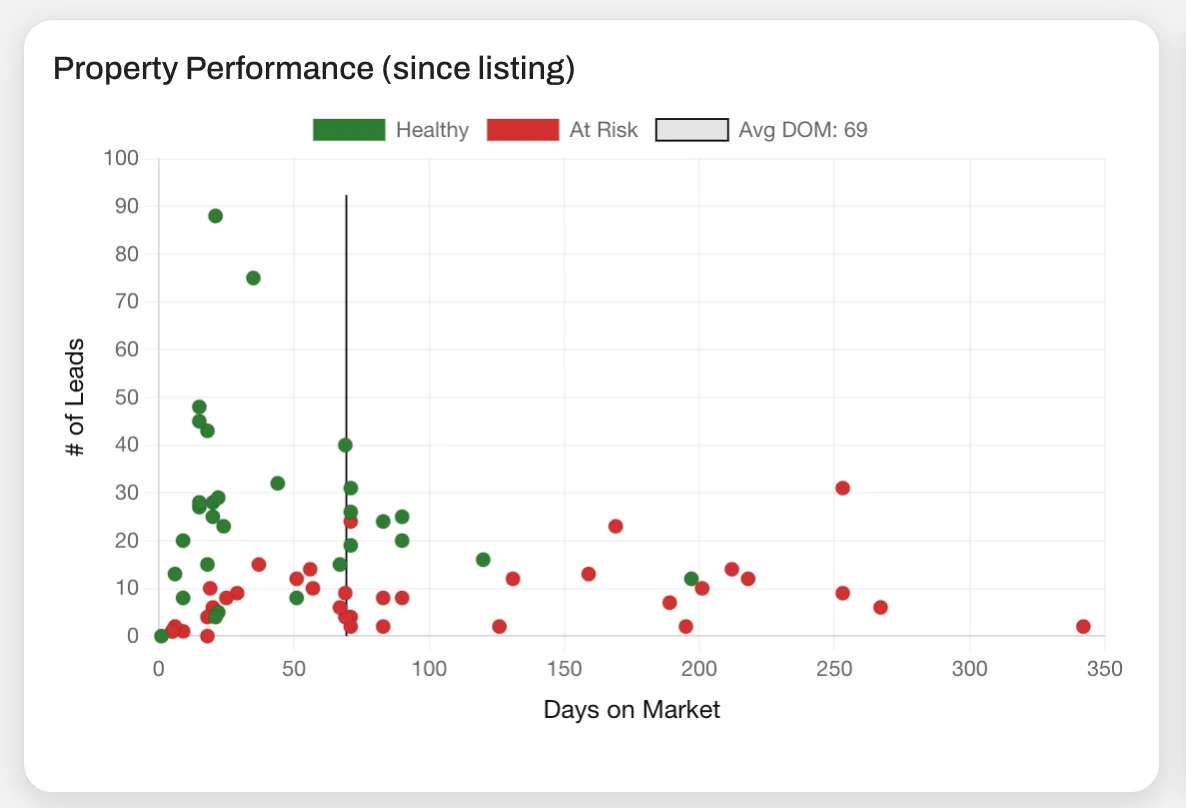Image resolution: width=1186 pixels, height=808 pixels.
Task: Click the red point near 130 days, 12 leads
Action: click(x=513, y=578)
